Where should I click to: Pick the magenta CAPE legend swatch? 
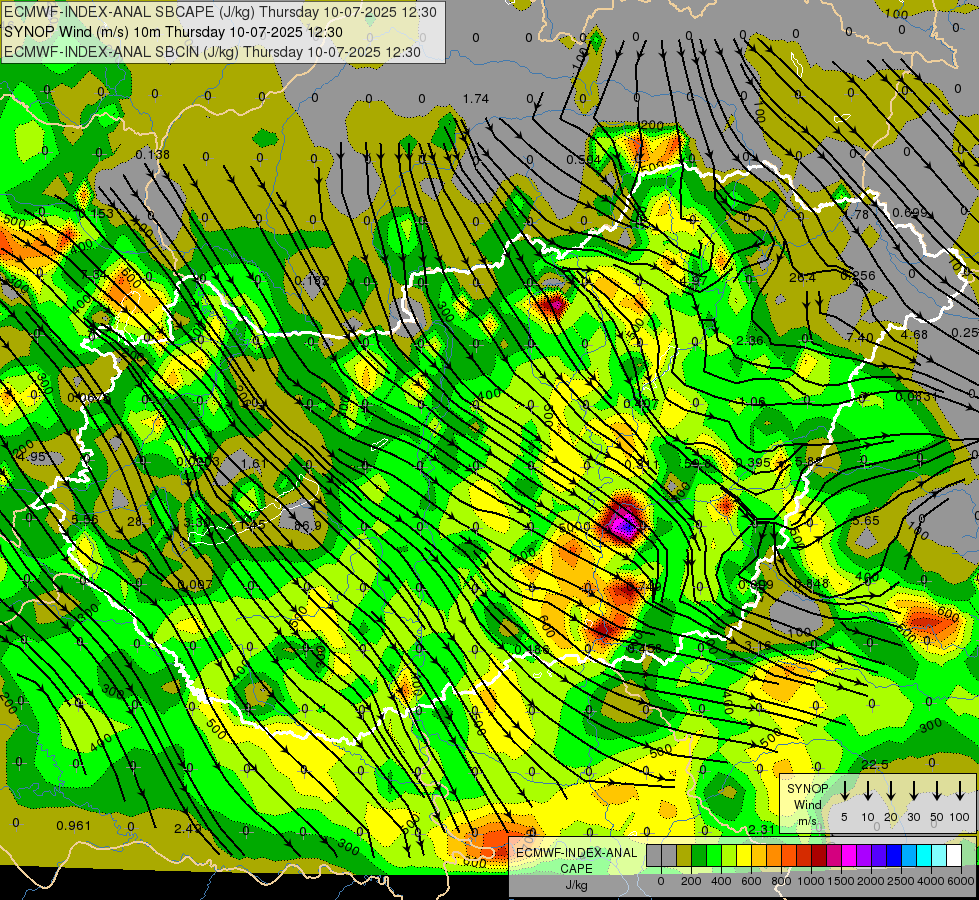pos(849,856)
